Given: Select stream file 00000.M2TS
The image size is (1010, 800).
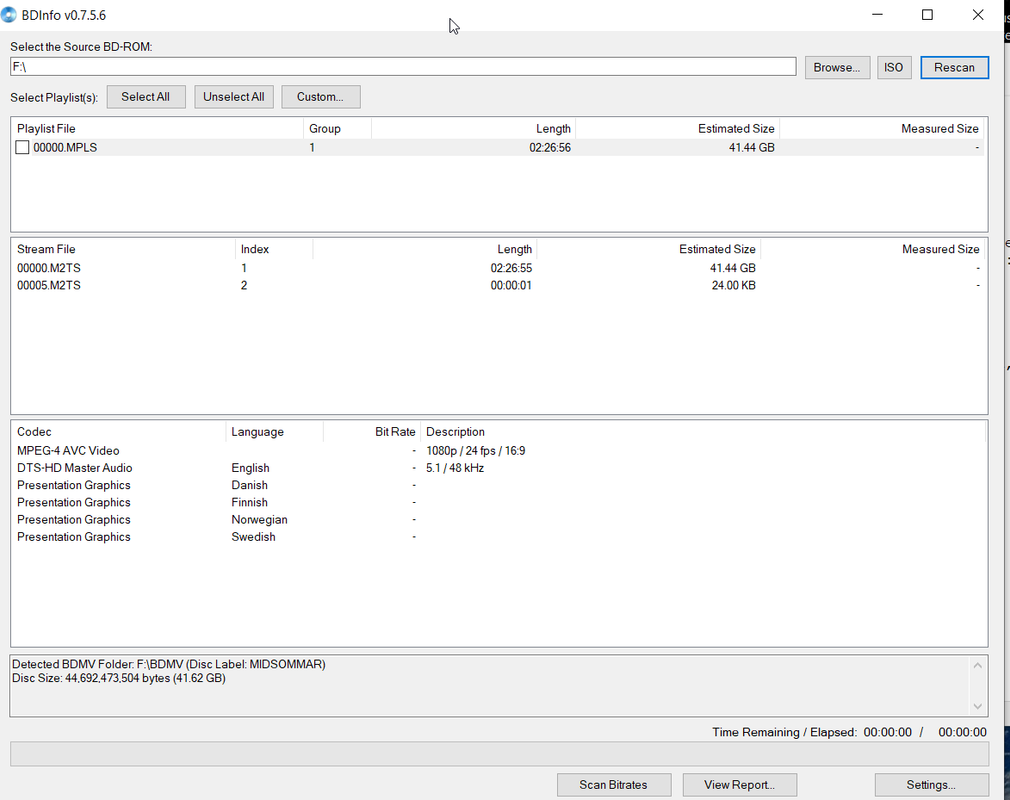Looking at the screenshot, I should [49, 268].
